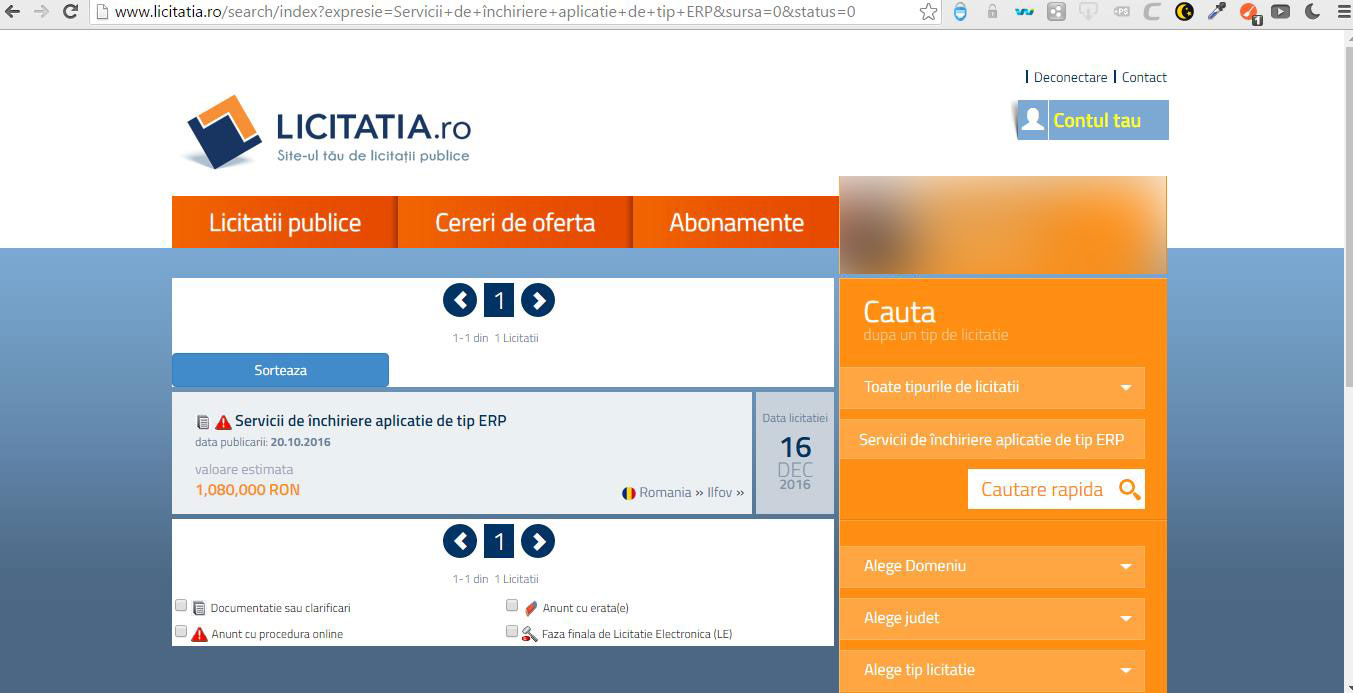
Task: Switch to the Cereri de oferta tab
Action: coord(515,222)
